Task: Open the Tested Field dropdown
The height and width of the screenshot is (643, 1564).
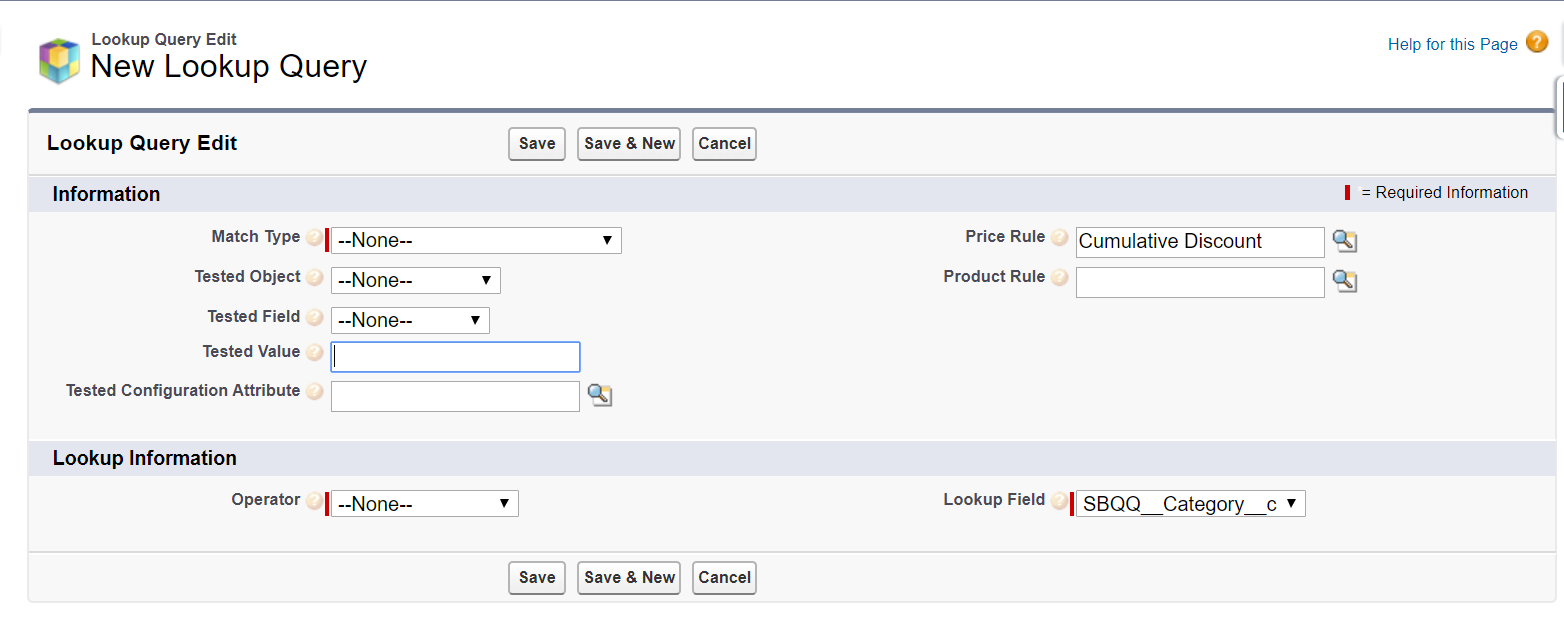Action: point(410,321)
